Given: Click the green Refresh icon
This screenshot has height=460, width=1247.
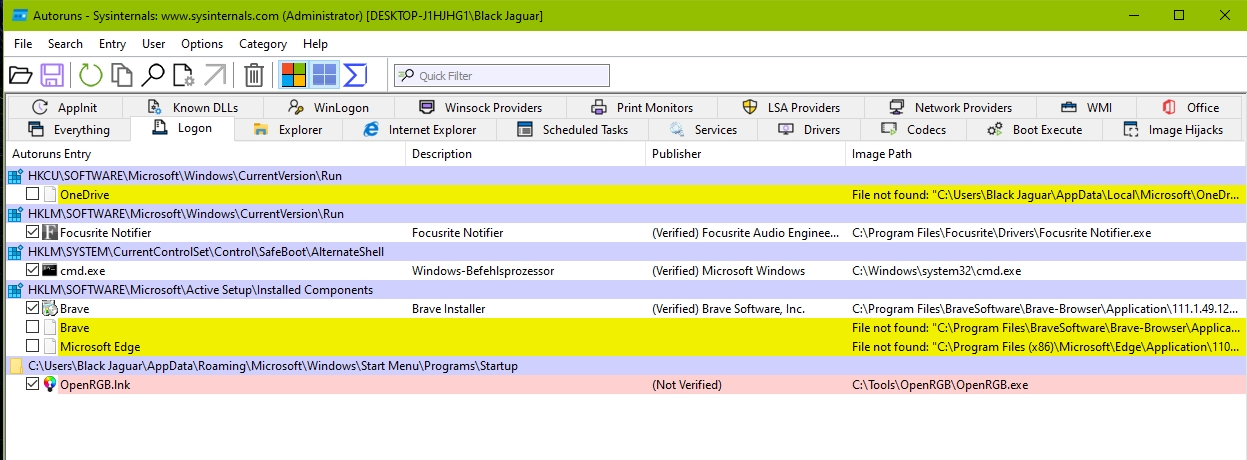Looking at the screenshot, I should coord(91,75).
